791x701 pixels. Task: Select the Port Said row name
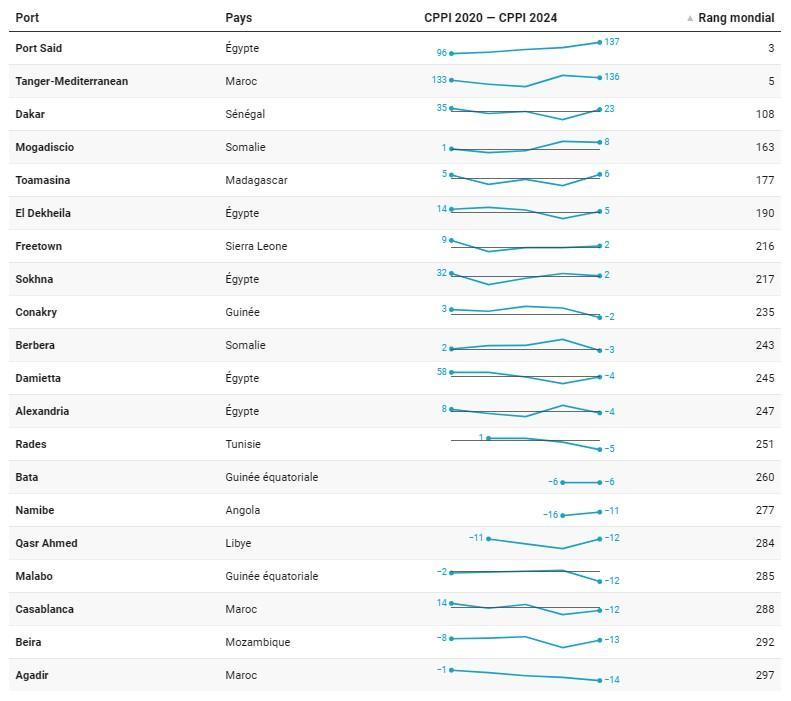pyautogui.click(x=39, y=48)
